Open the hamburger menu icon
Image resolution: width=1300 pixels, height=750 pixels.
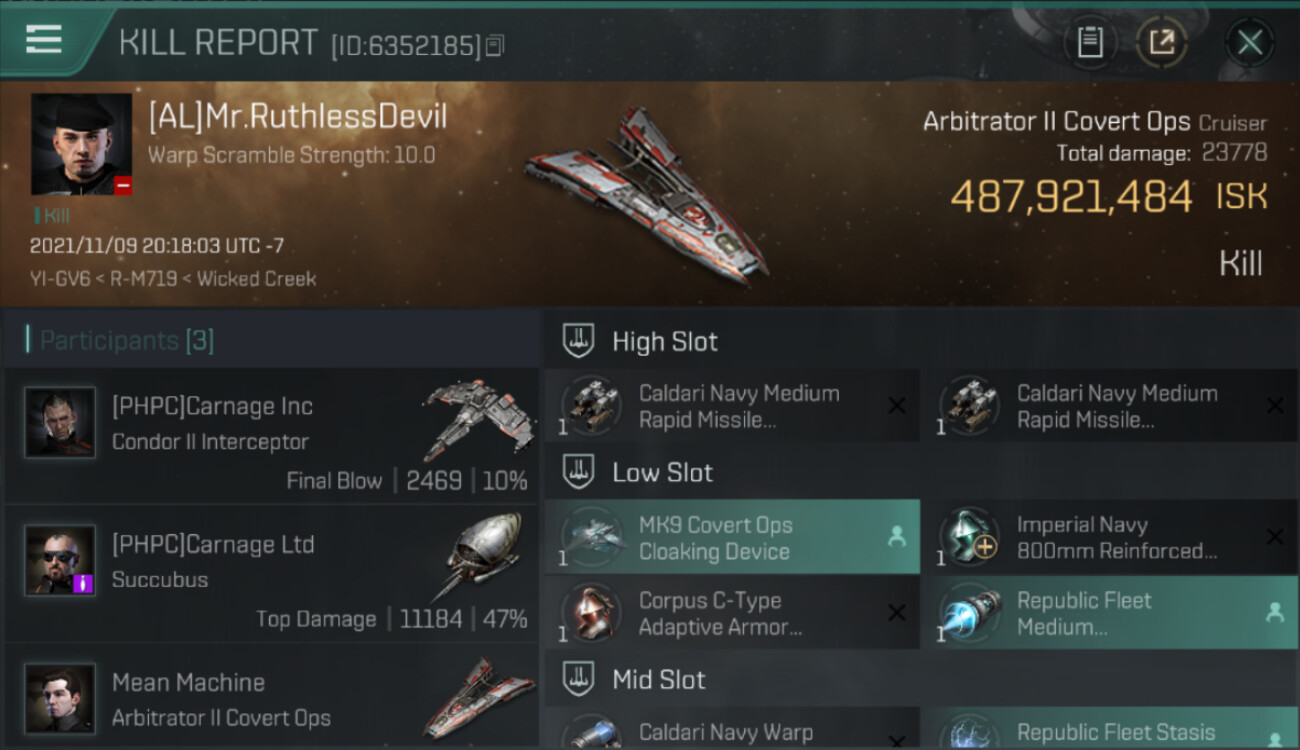pyautogui.click(x=44, y=40)
